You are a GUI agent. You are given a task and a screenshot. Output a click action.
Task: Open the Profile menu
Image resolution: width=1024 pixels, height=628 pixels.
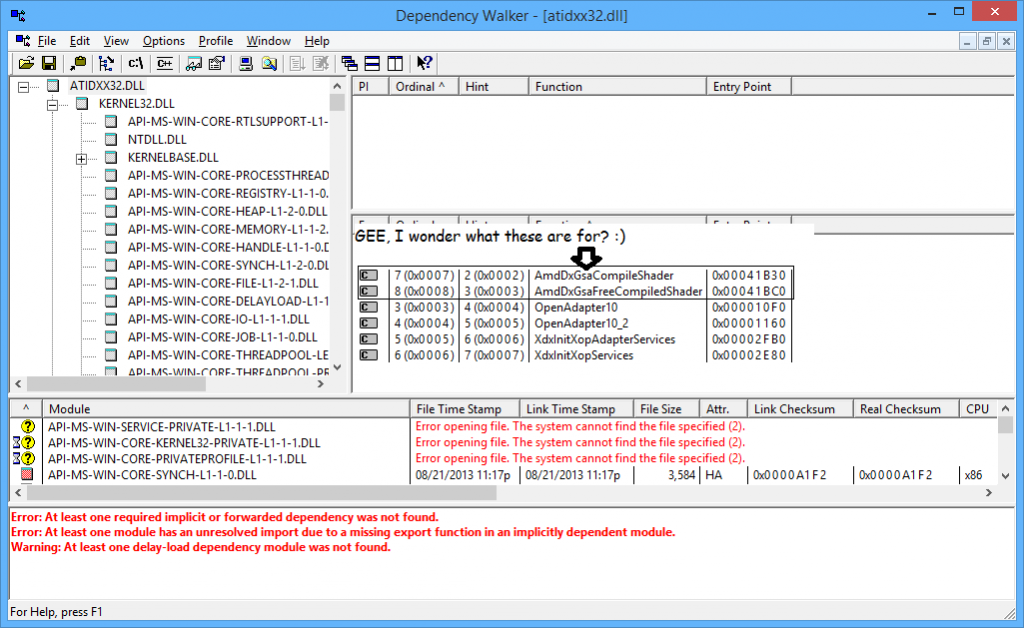(216, 40)
